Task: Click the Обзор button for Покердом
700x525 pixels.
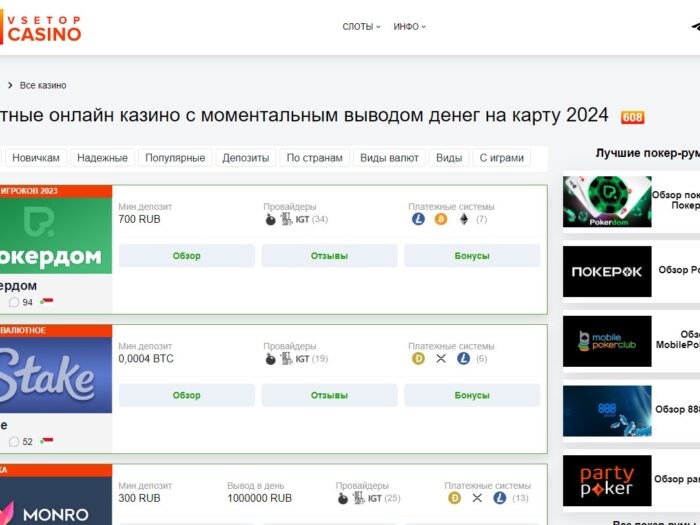Action: click(187, 256)
